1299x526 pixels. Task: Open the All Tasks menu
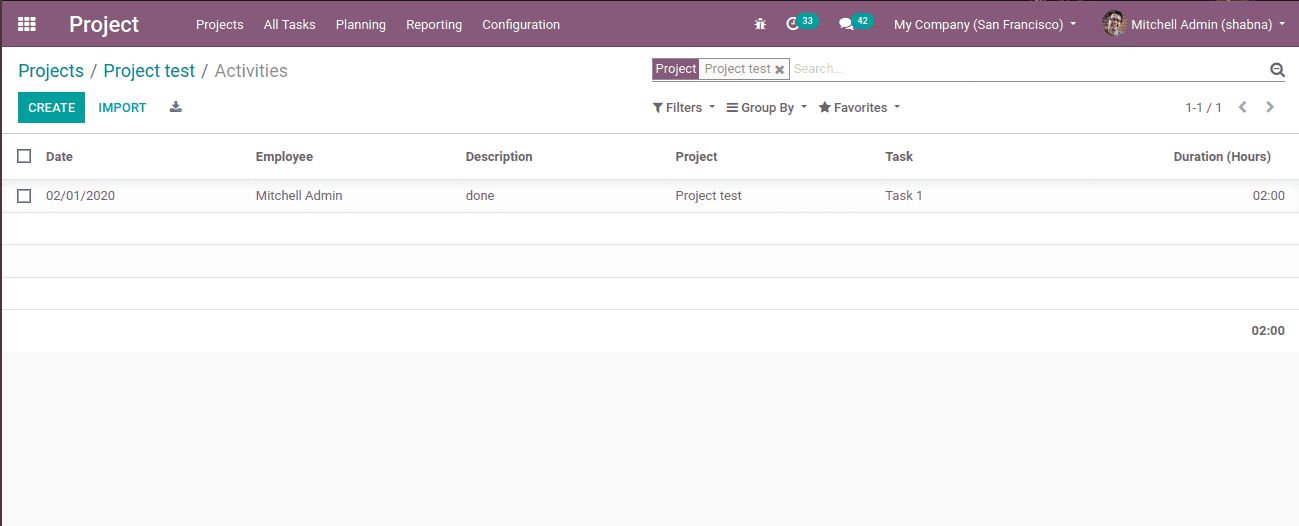(290, 24)
